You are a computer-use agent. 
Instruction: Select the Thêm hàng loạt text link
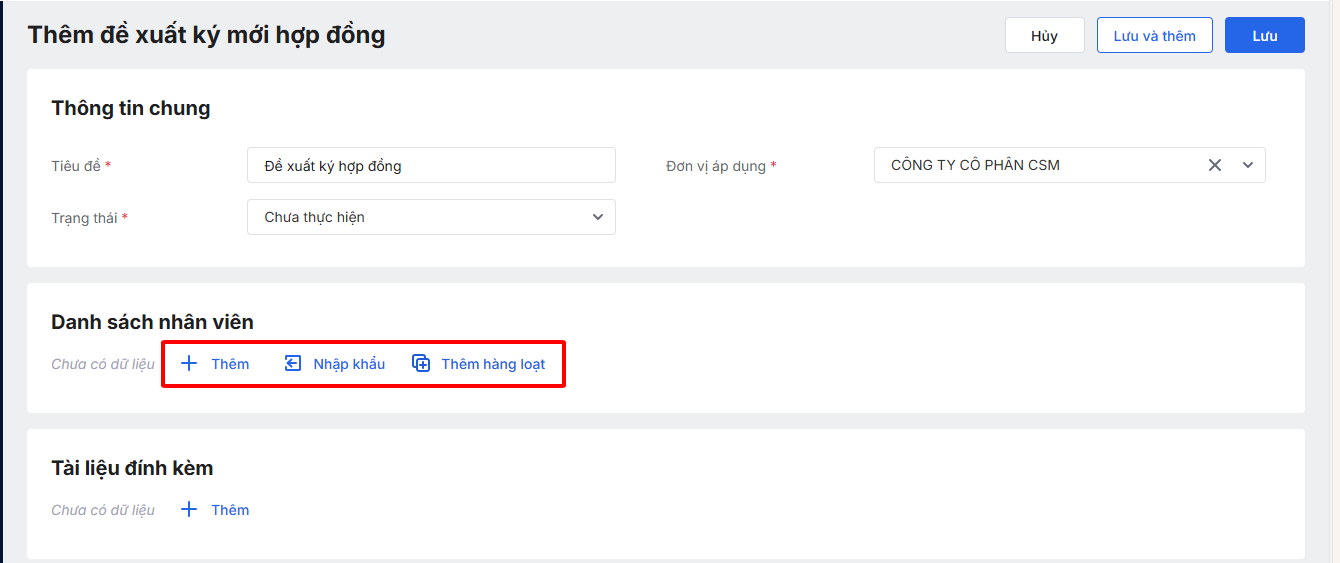click(493, 364)
